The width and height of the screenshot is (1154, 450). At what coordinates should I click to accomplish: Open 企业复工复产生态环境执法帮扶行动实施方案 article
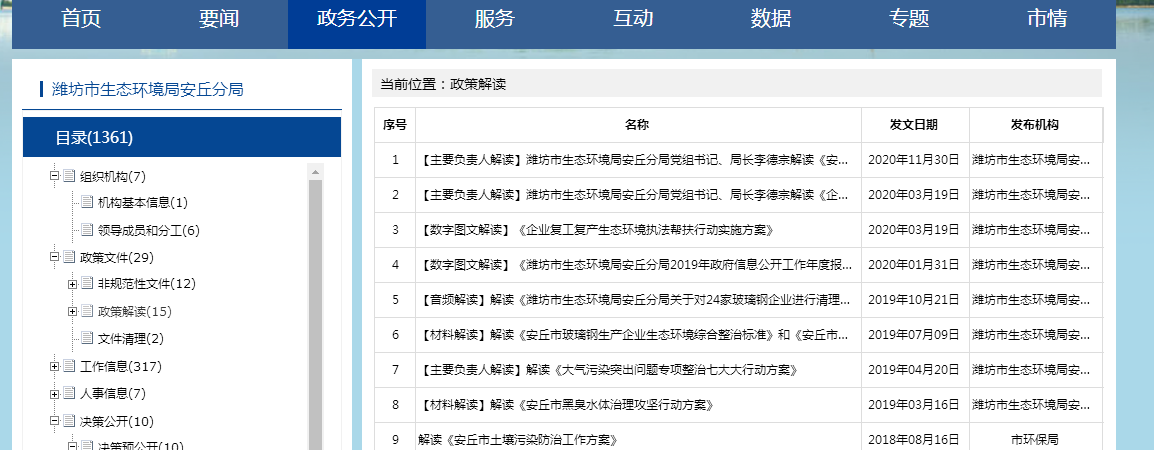(x=598, y=231)
